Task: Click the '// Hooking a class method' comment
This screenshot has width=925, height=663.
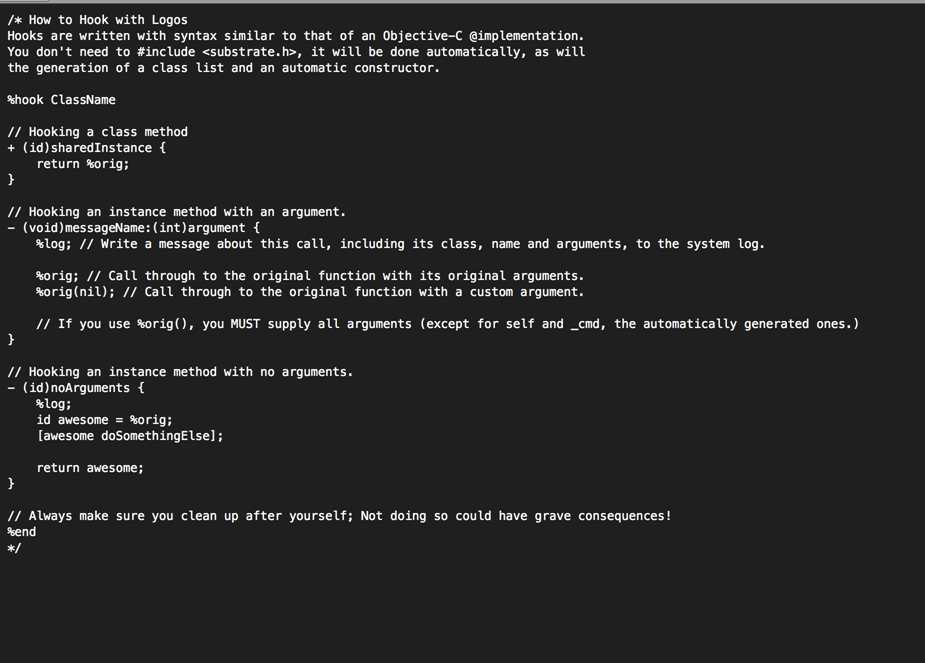Action: 97,132
